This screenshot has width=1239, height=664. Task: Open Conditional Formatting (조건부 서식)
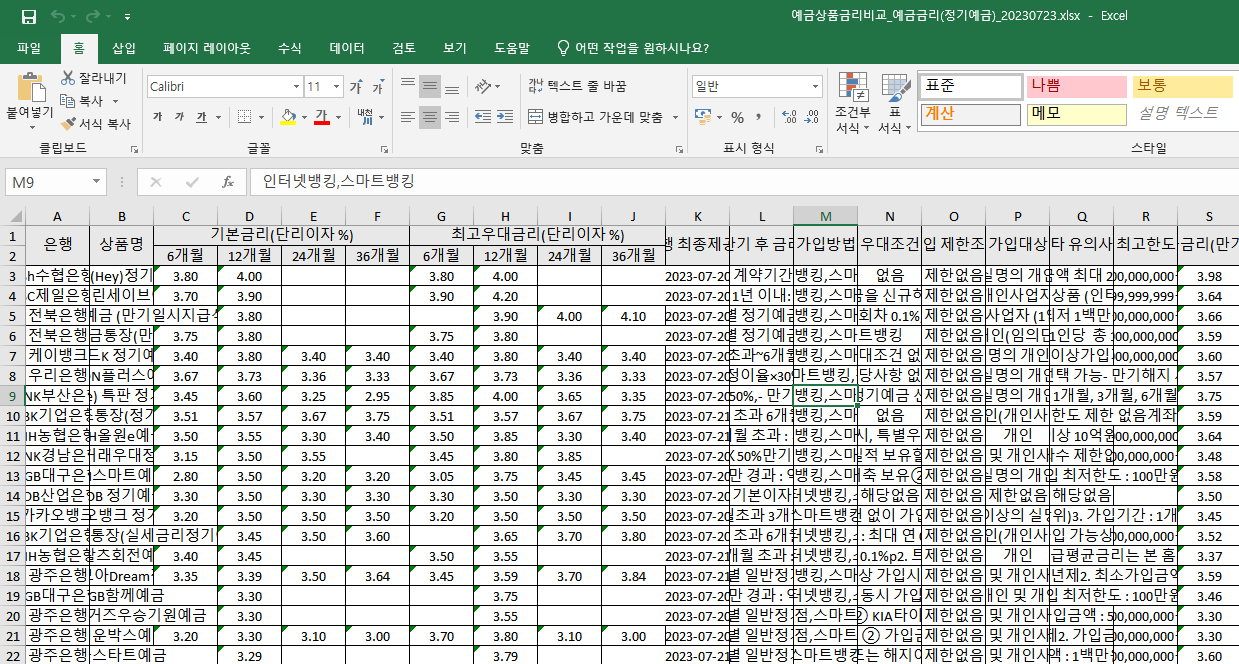point(853,103)
